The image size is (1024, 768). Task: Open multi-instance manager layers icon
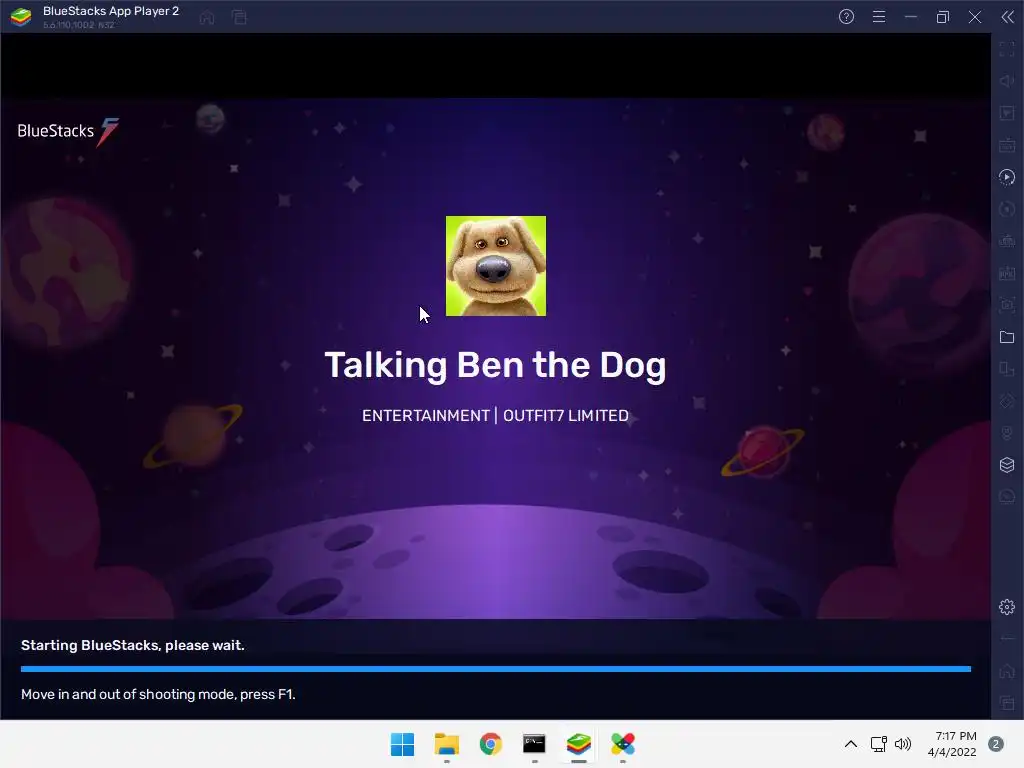point(1007,465)
